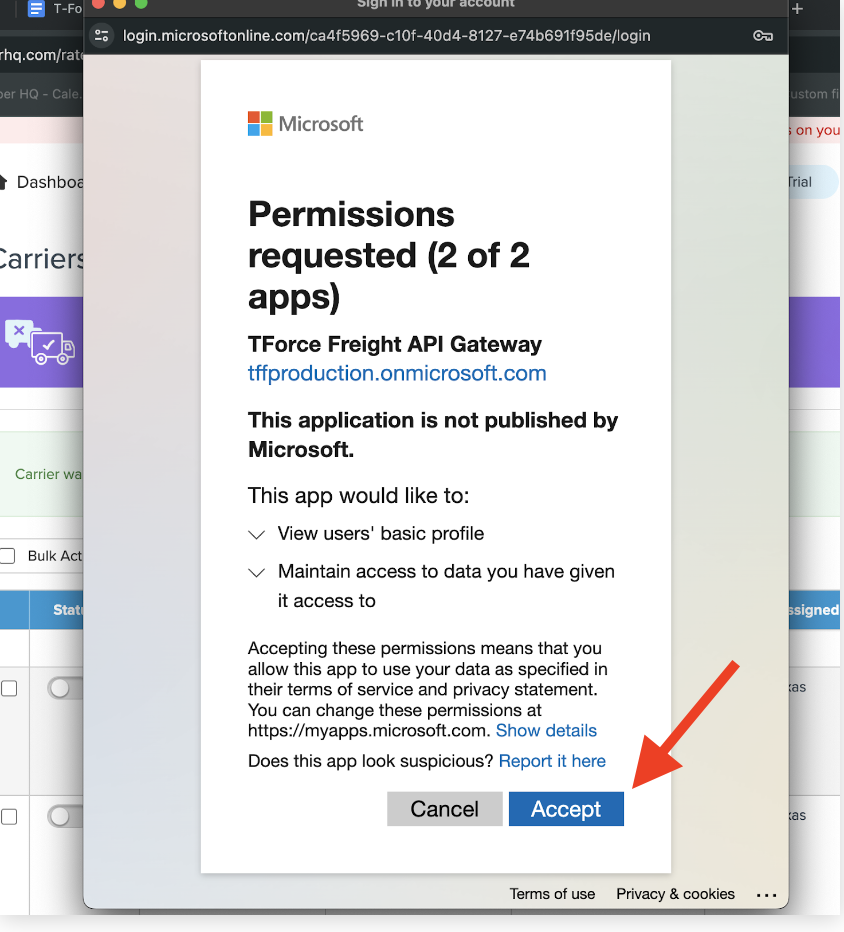Click the three-dot more options icon in footer
Screen dimensions: 844x932
click(766, 894)
